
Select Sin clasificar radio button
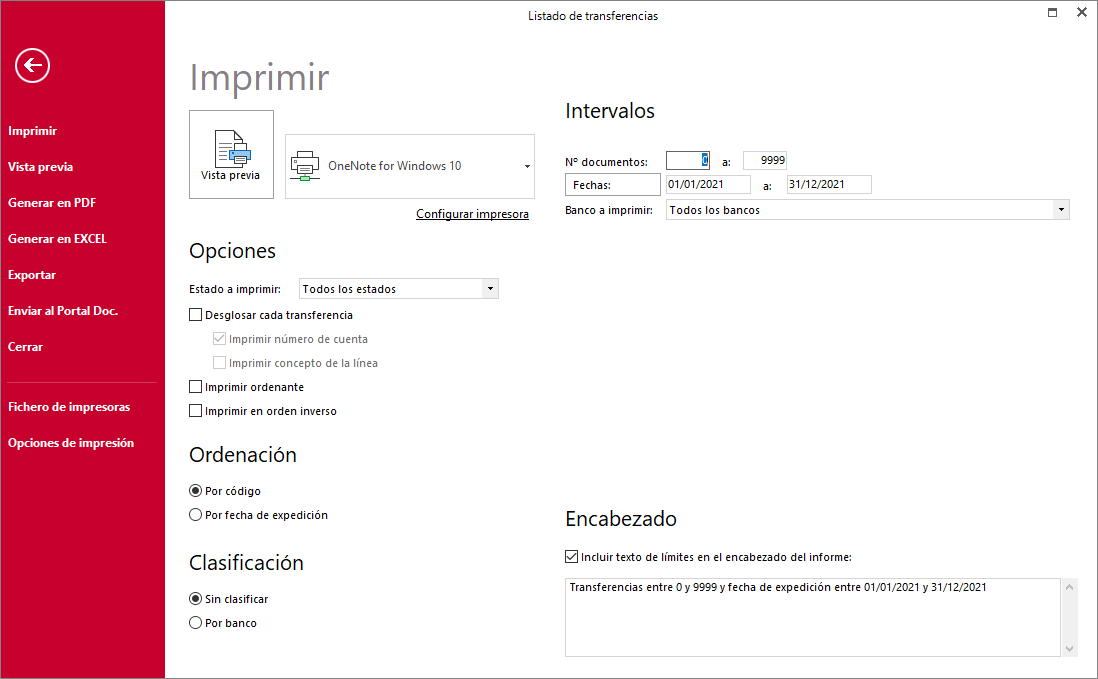pyautogui.click(x=195, y=598)
